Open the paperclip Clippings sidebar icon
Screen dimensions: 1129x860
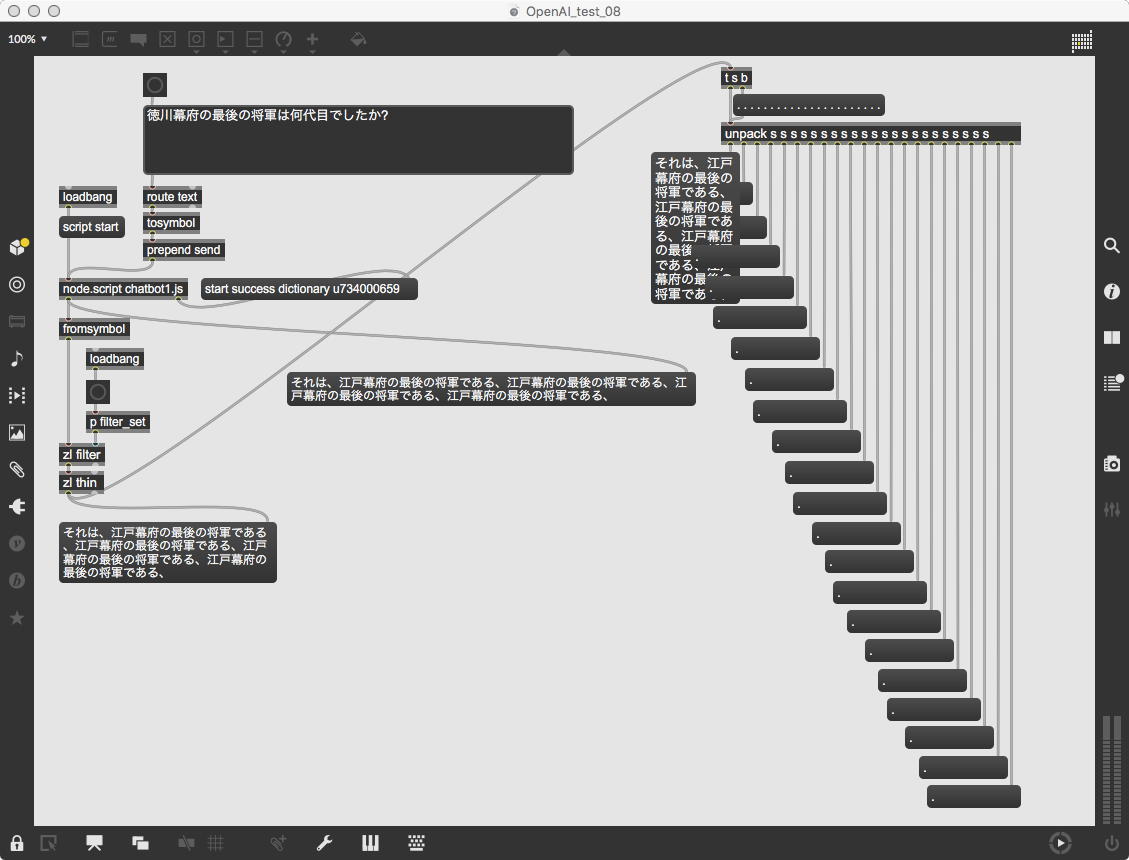pyautogui.click(x=17, y=470)
